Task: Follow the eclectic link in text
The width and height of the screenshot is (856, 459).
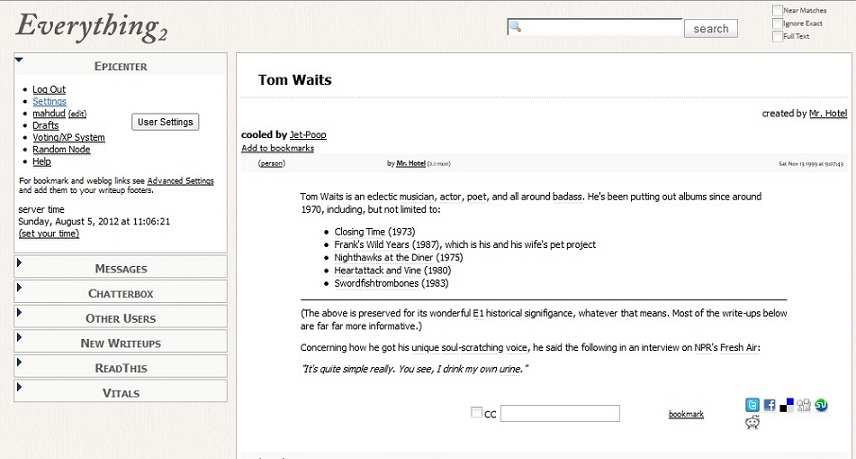Action: (382, 196)
